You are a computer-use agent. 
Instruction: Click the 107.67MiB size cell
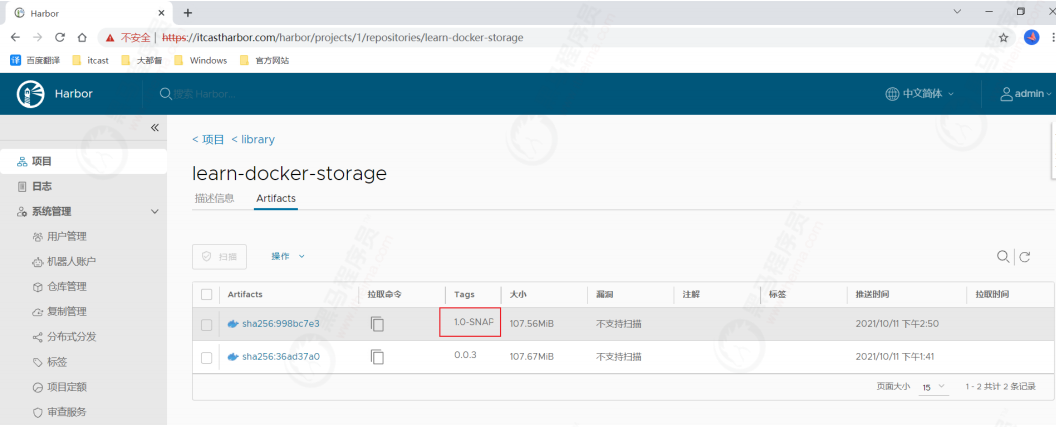(531, 356)
